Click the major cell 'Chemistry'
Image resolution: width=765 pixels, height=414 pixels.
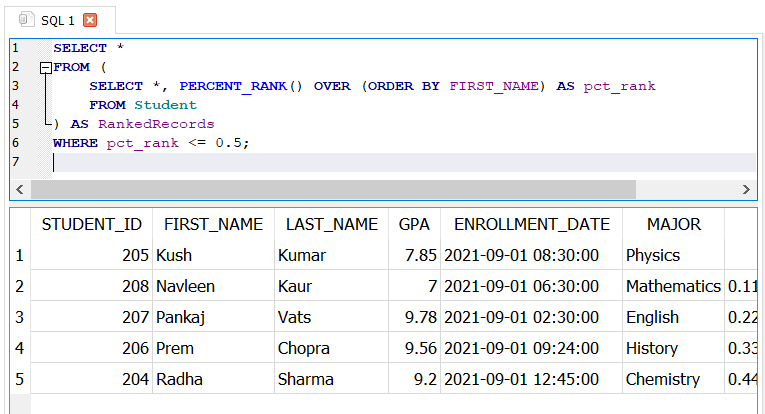pos(674,379)
